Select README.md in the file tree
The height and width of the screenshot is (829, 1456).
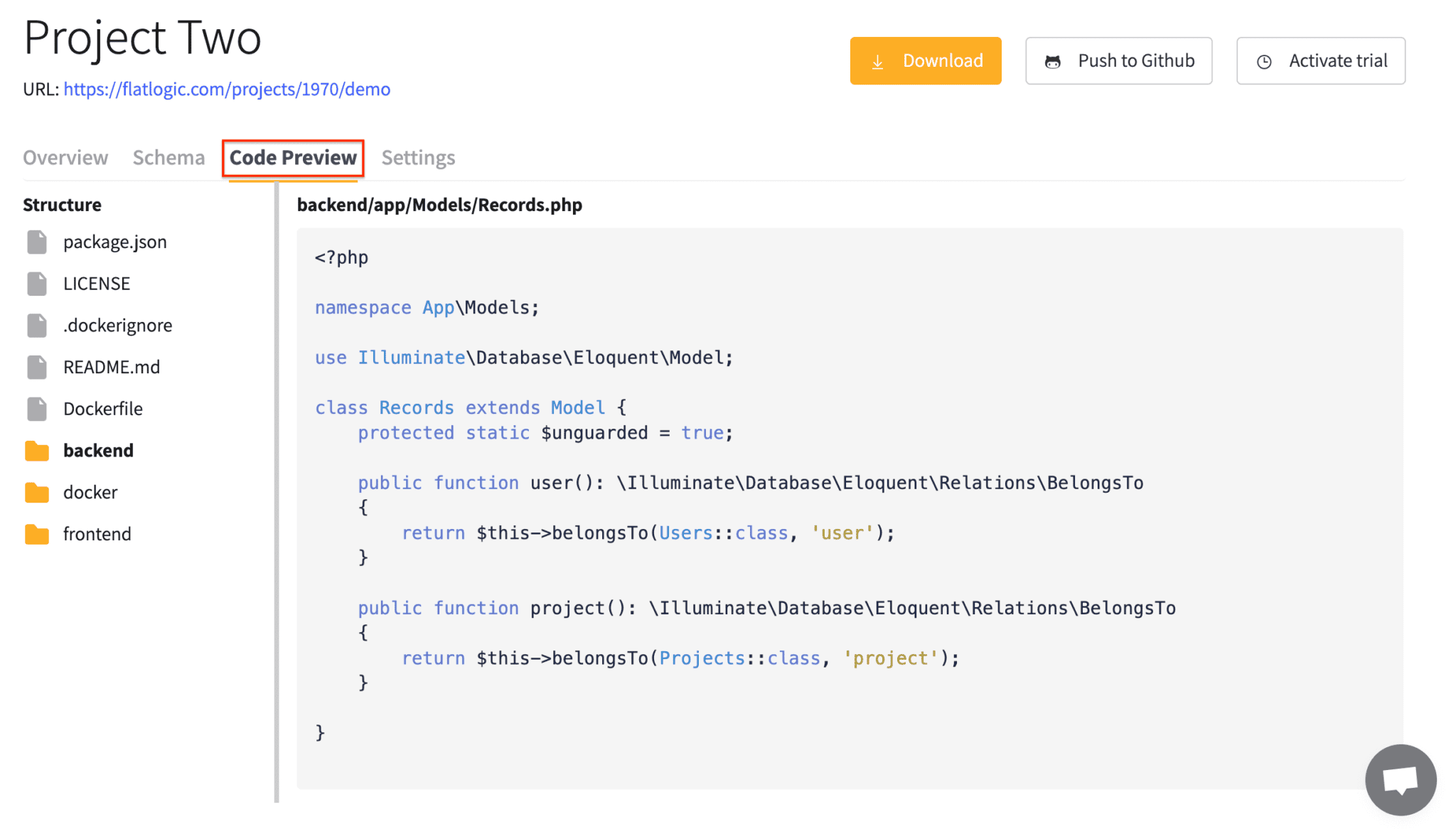pyautogui.click(x=112, y=368)
